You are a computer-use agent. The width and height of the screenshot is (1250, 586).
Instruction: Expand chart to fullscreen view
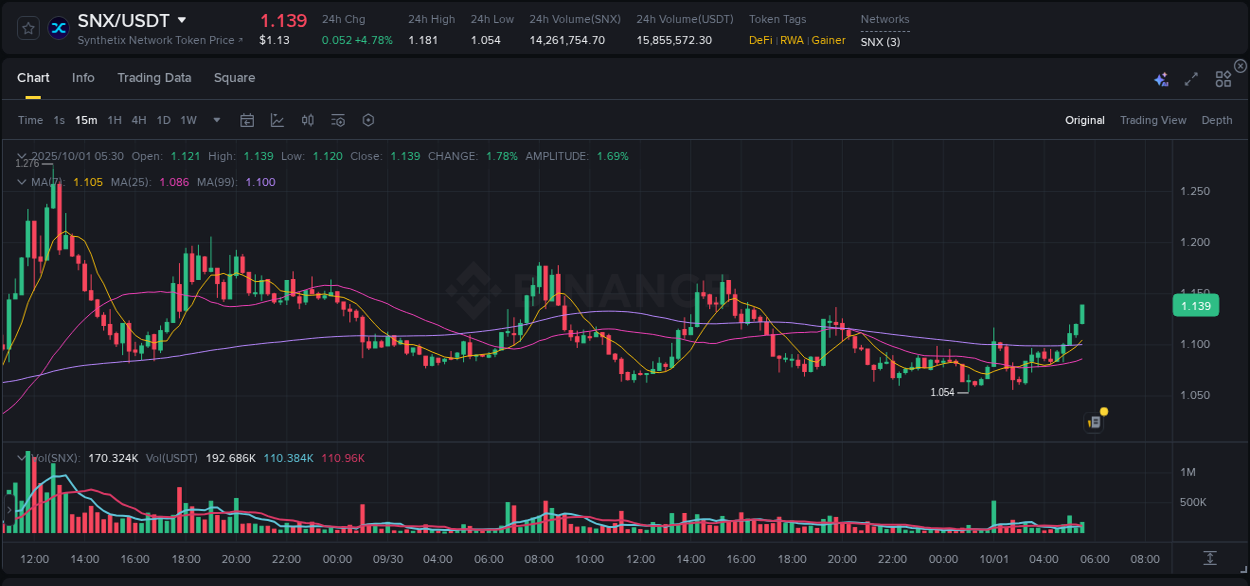click(1190, 77)
